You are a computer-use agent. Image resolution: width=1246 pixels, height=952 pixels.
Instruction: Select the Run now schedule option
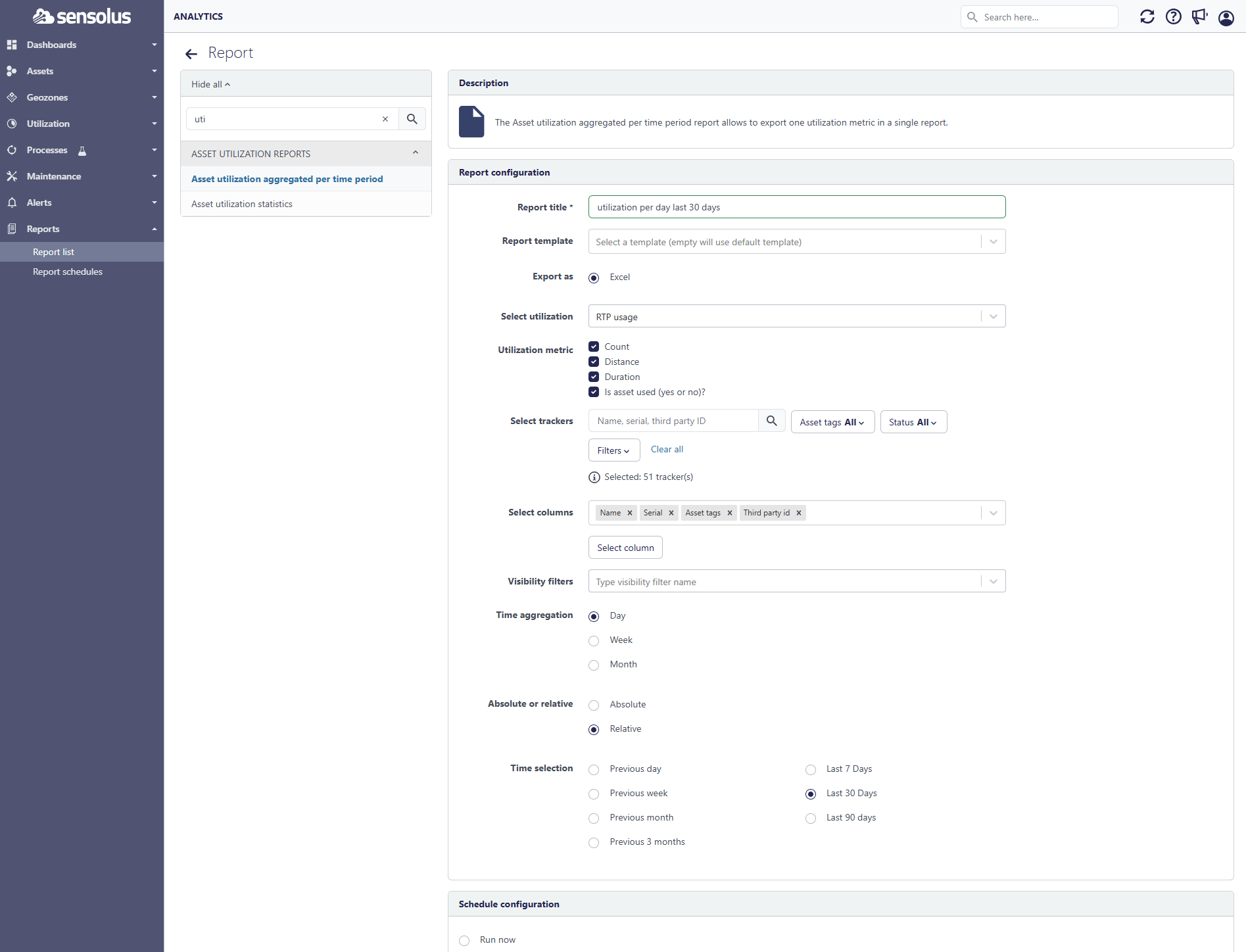pyautogui.click(x=464, y=940)
